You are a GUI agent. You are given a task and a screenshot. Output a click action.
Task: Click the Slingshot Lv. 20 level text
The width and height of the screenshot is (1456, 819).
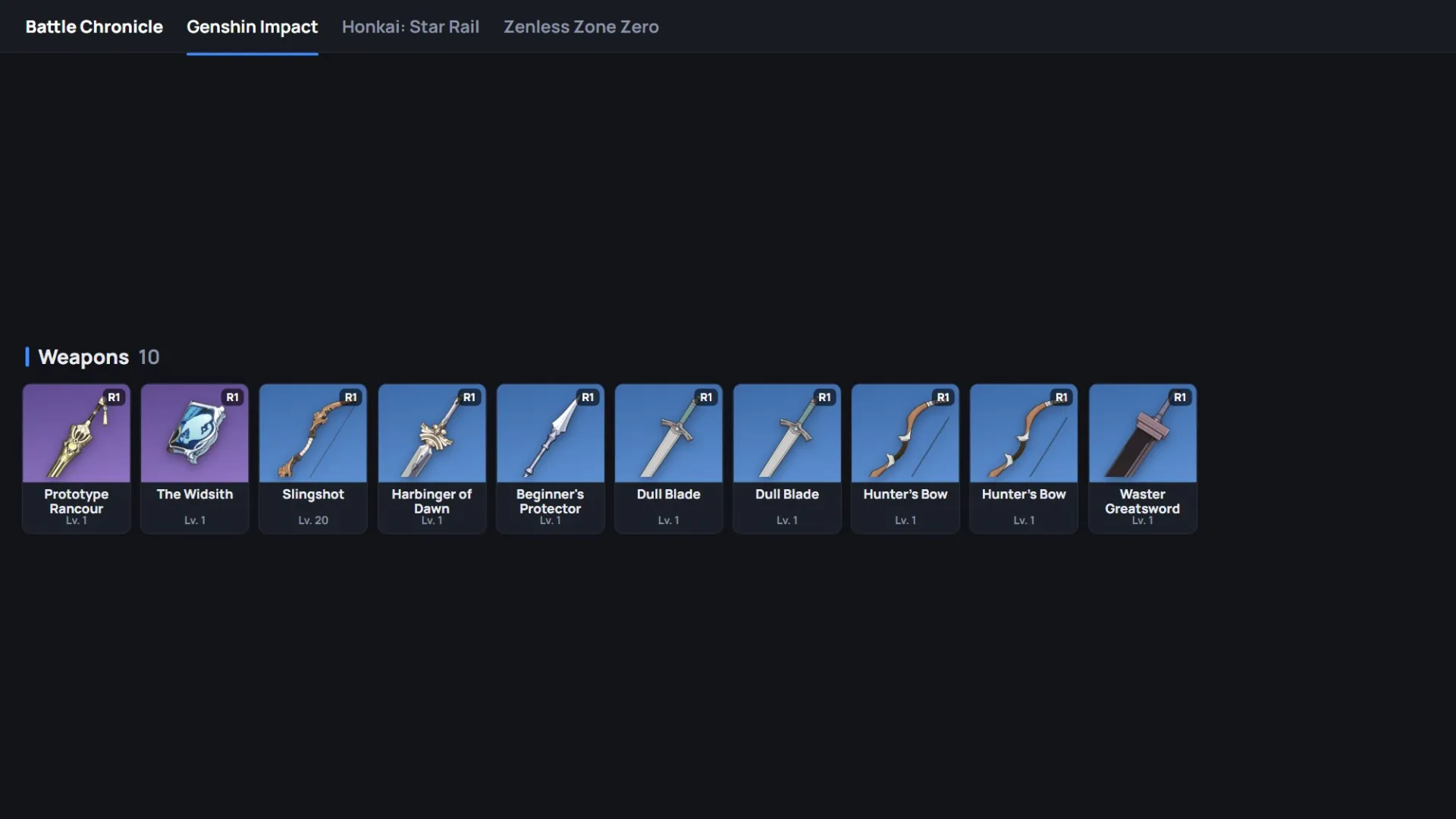coord(313,520)
